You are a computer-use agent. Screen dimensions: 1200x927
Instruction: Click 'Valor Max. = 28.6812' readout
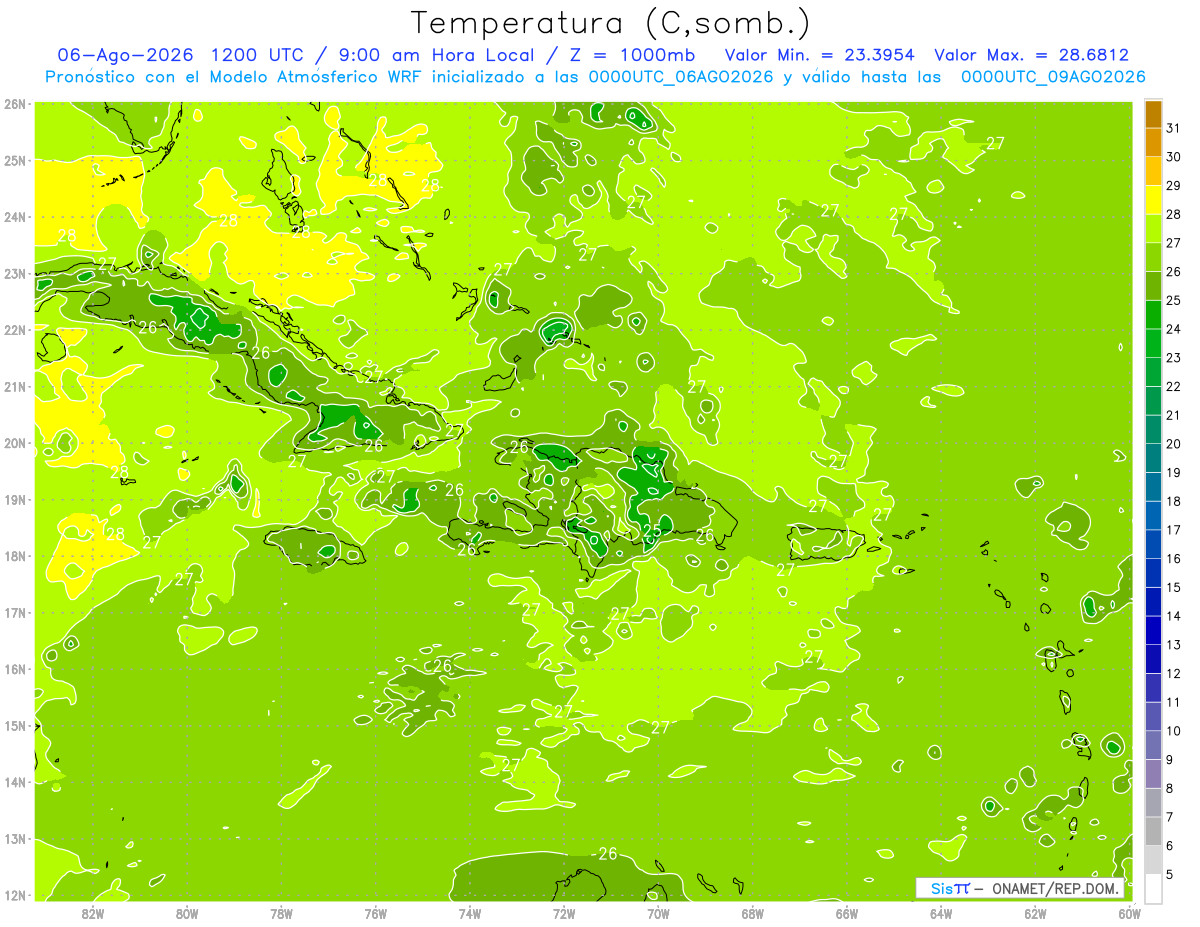coord(1031,55)
